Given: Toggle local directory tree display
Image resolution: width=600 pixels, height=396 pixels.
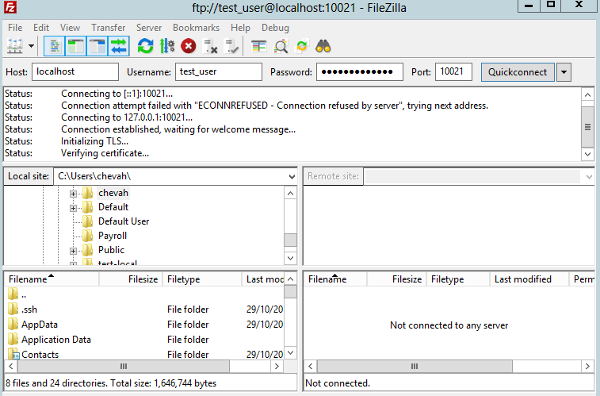Looking at the screenshot, I should tap(76, 46).
